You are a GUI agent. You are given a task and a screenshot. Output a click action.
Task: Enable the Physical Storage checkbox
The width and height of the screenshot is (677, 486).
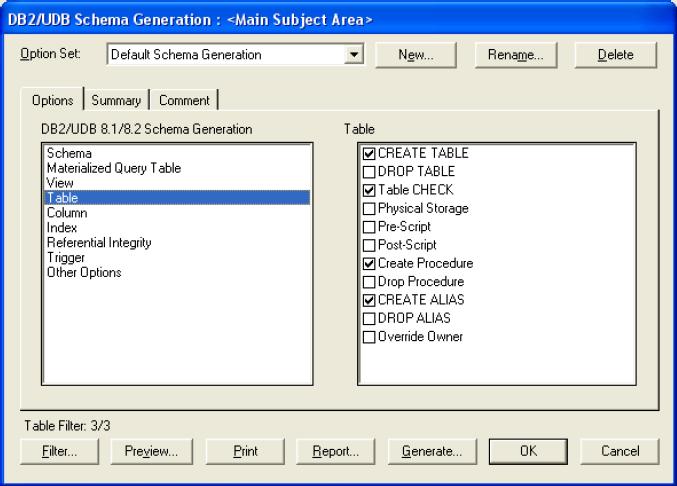point(369,208)
